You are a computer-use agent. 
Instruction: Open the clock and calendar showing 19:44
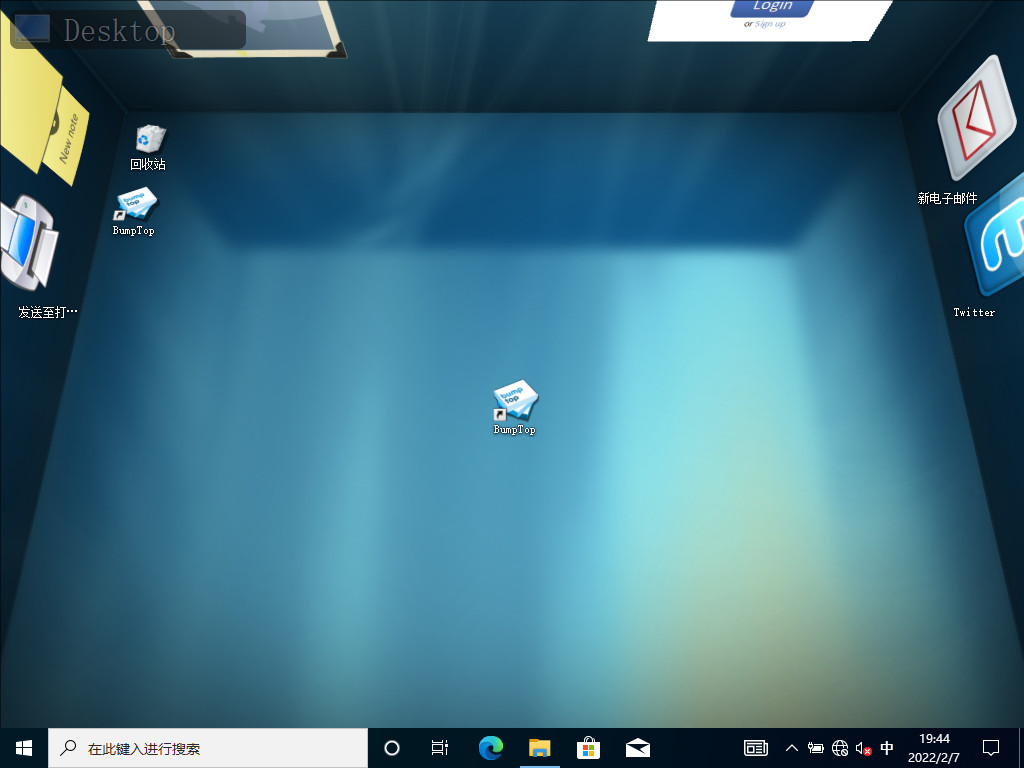(934, 748)
